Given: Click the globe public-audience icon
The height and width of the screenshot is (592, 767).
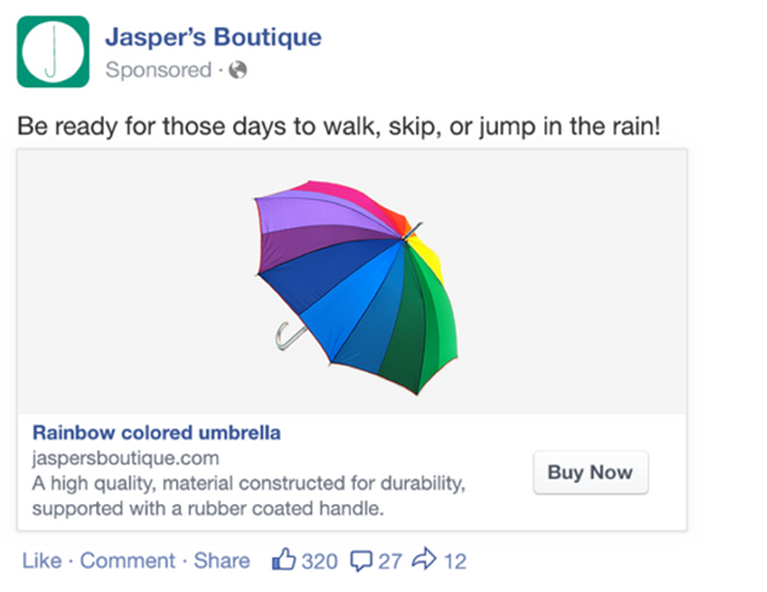Looking at the screenshot, I should (x=238, y=70).
